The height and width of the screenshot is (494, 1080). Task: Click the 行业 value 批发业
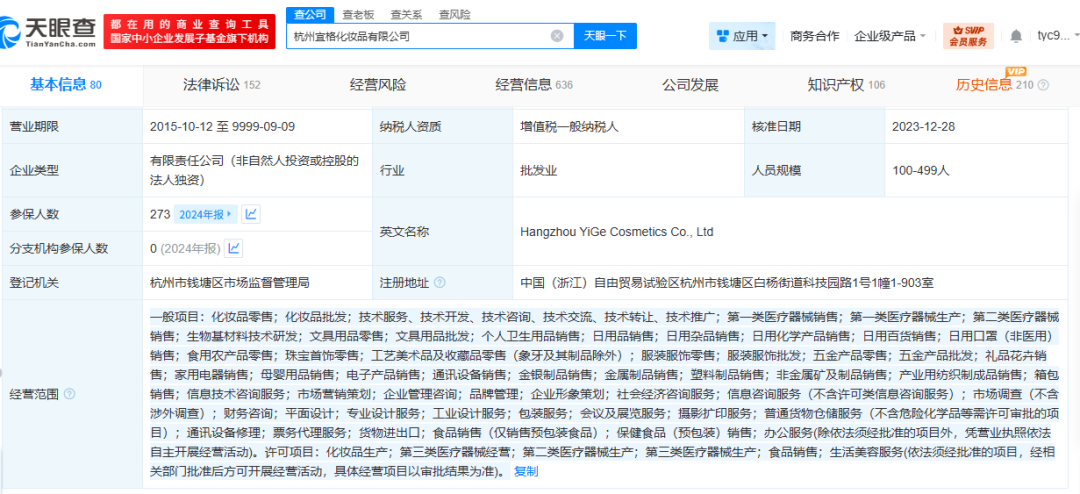538,170
